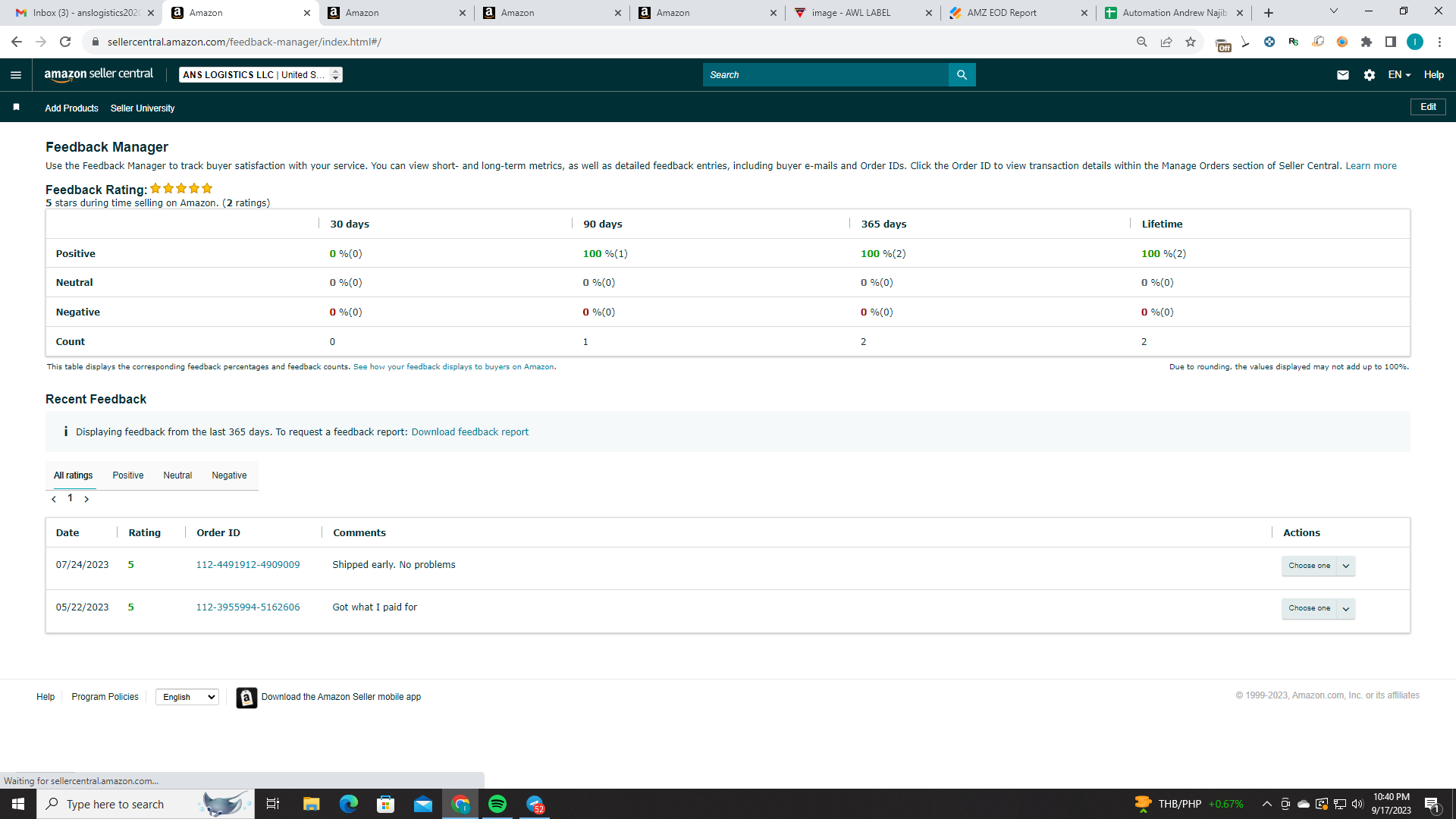Reload the page
The image size is (1456, 819).
point(65,42)
